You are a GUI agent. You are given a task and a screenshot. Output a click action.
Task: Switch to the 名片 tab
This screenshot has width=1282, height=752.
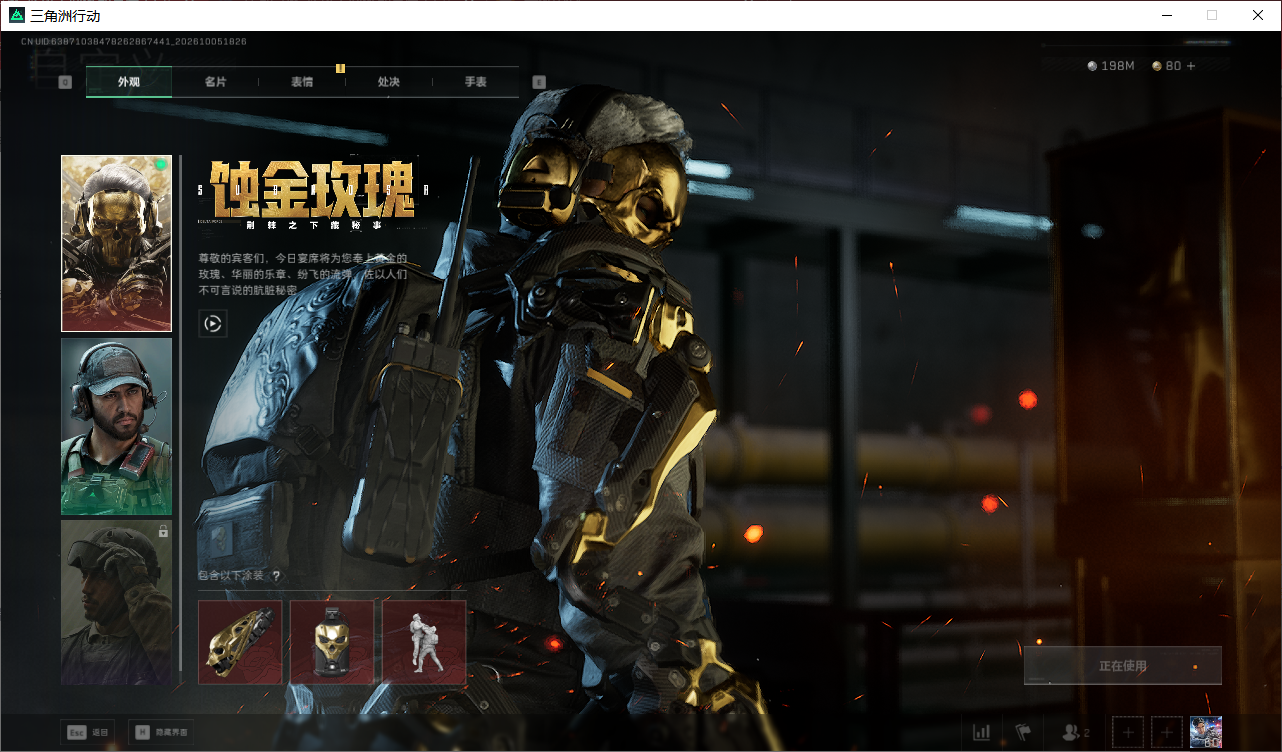coord(215,82)
